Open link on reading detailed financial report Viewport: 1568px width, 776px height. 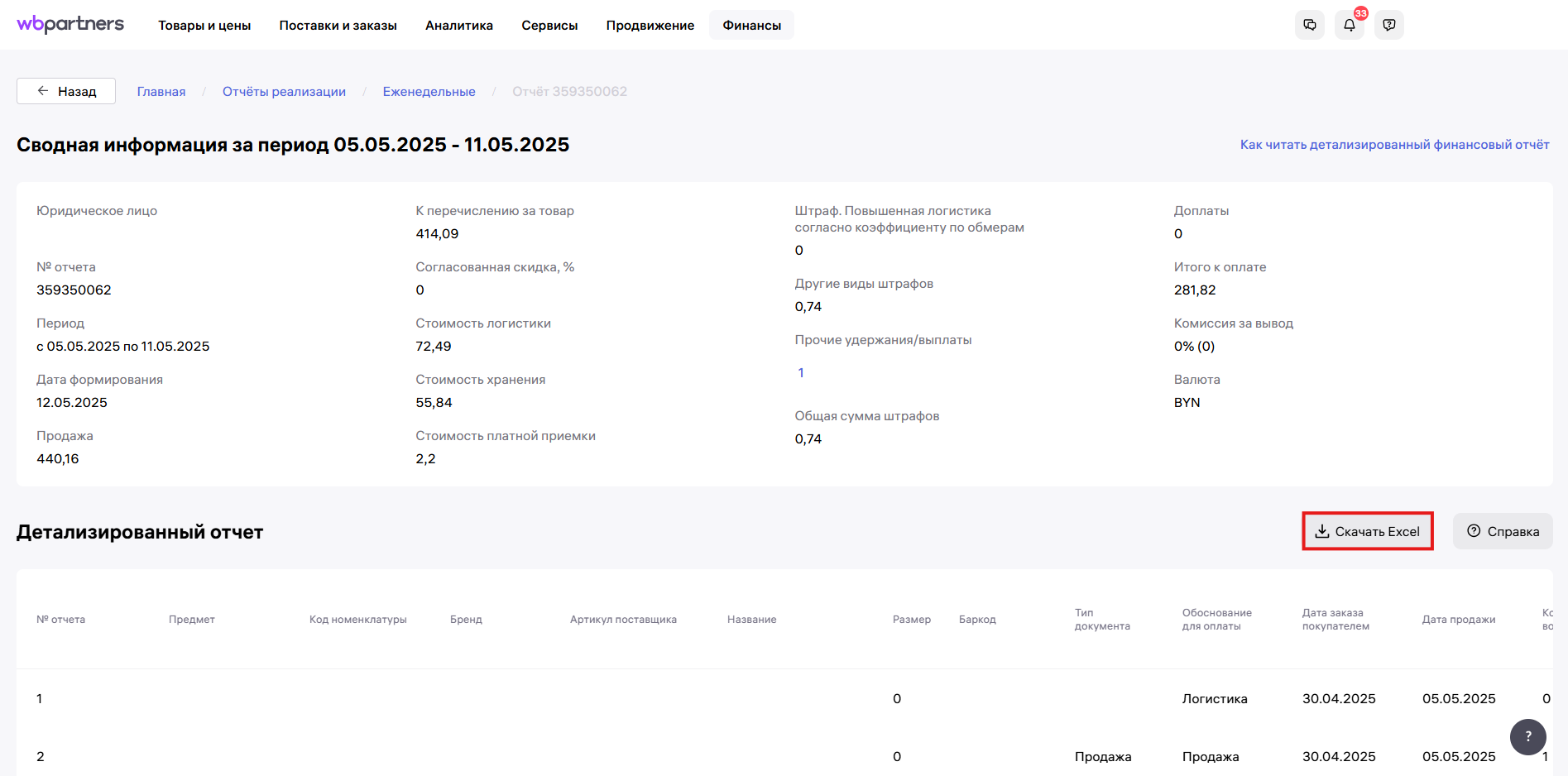1394,145
